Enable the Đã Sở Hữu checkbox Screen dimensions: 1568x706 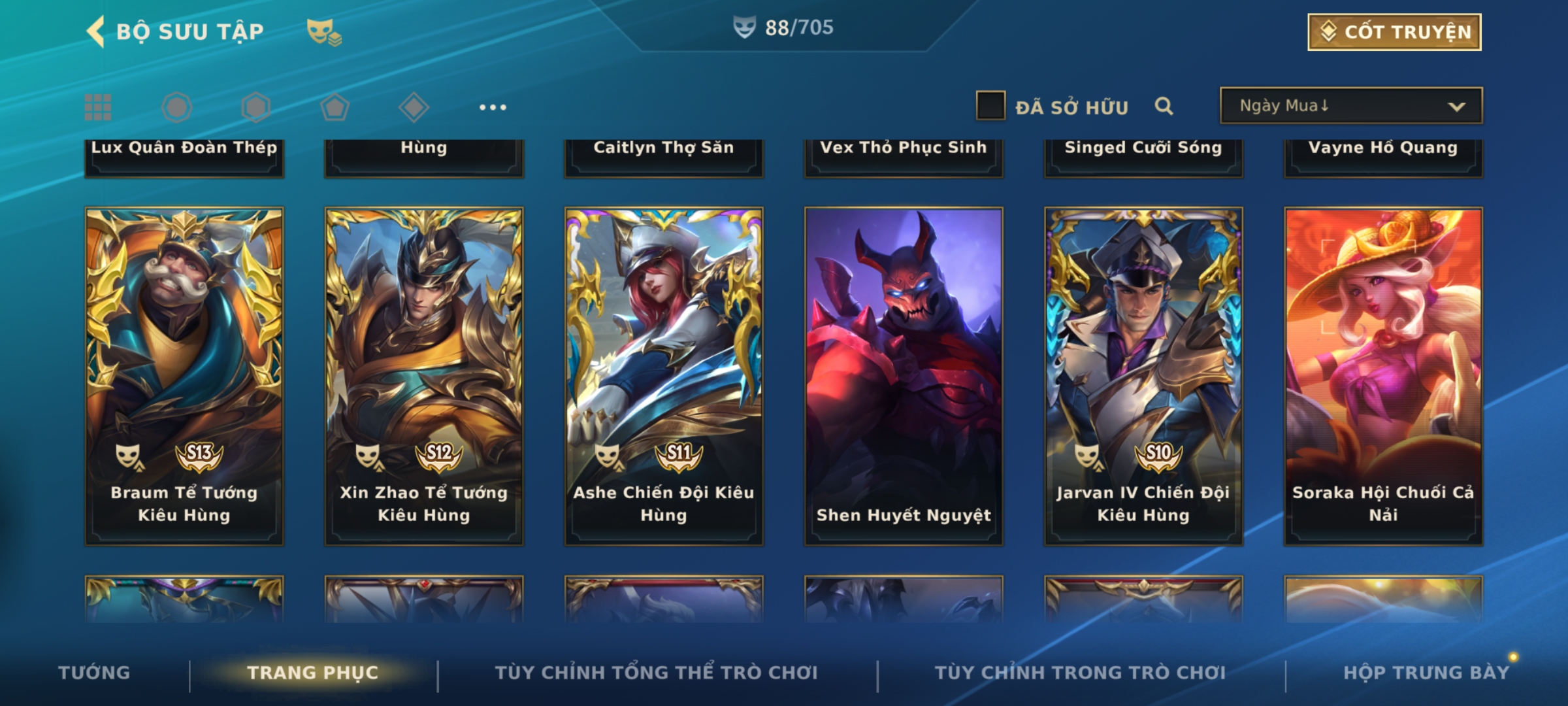(x=990, y=106)
